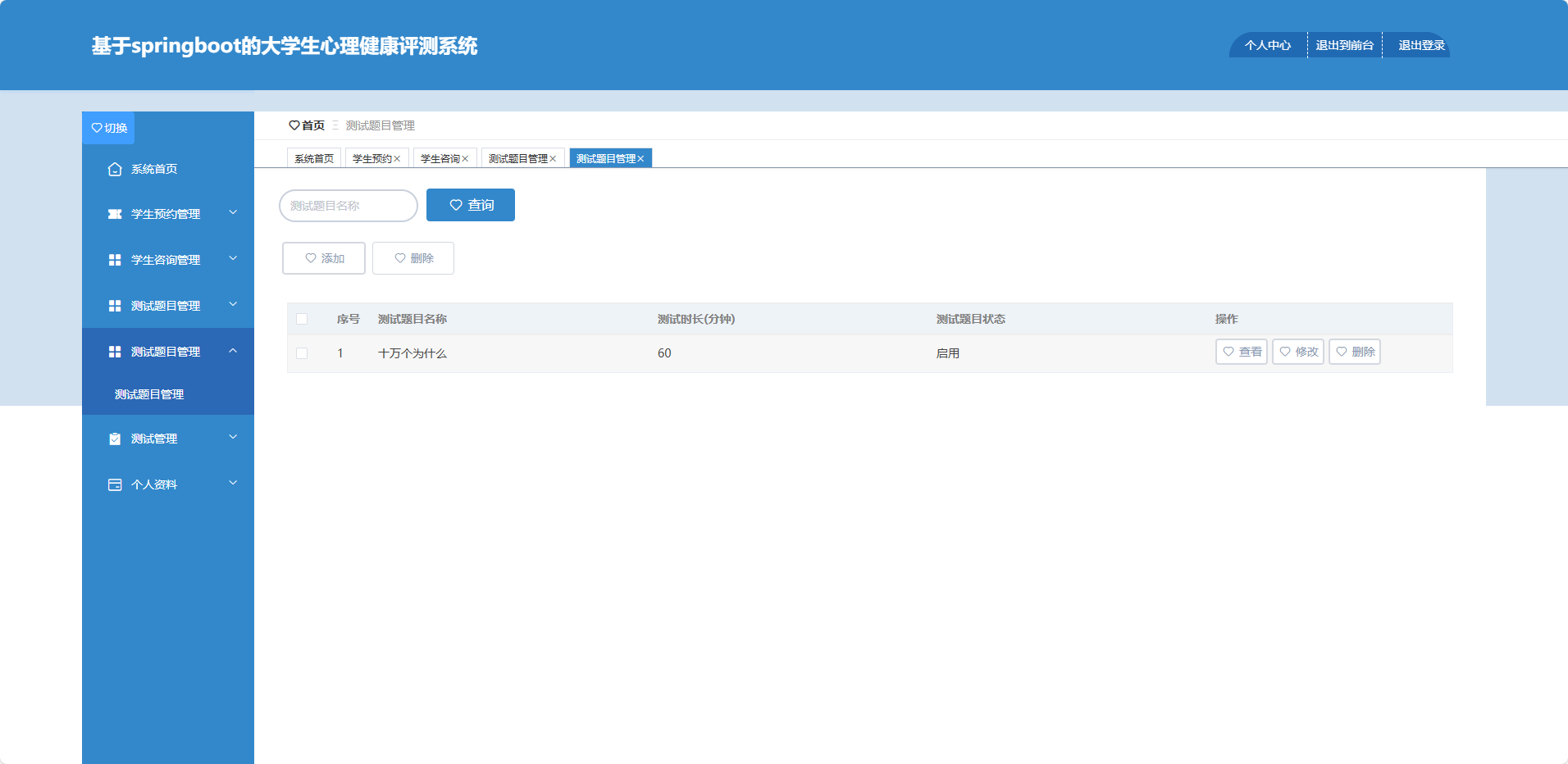The image size is (1568, 764).
Task: Focus the 测试题目名称 search input
Action: tap(349, 206)
